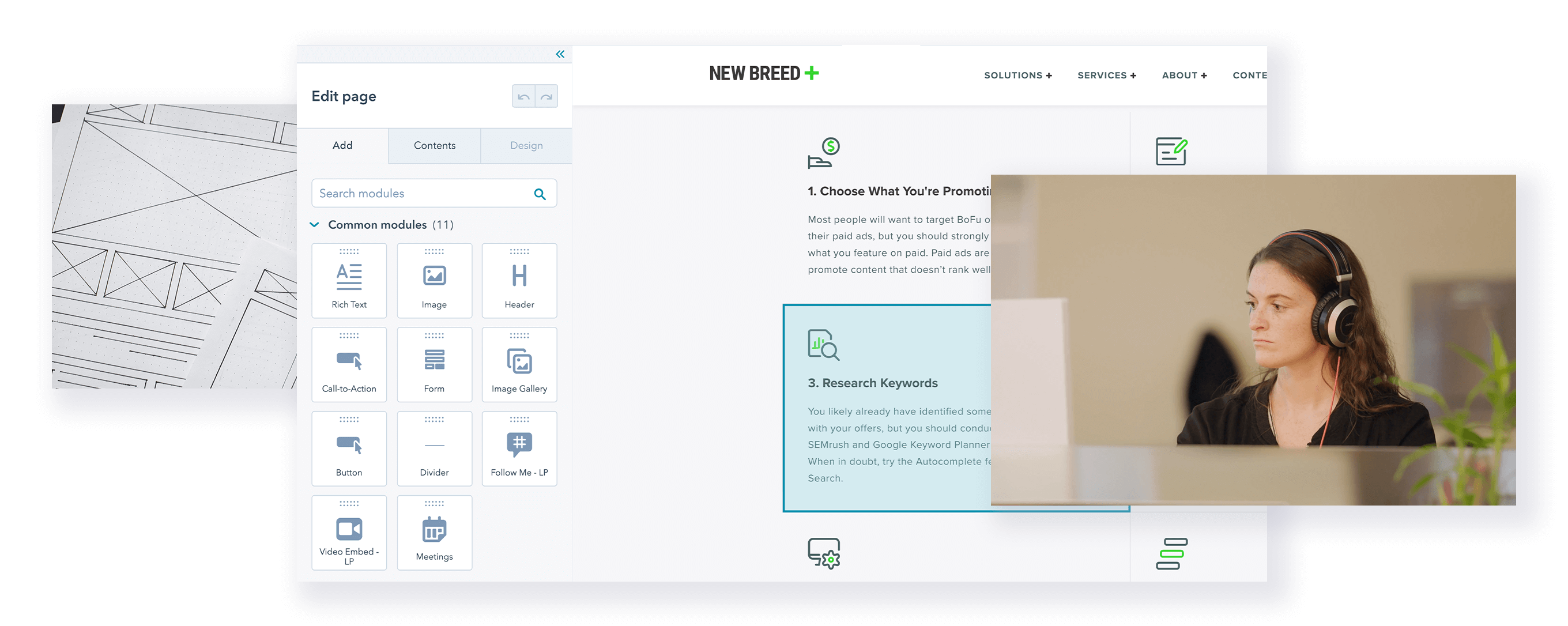Screen dimensions: 1568x626
Task: Select the Follow Me - LP module
Action: pyautogui.click(x=519, y=448)
